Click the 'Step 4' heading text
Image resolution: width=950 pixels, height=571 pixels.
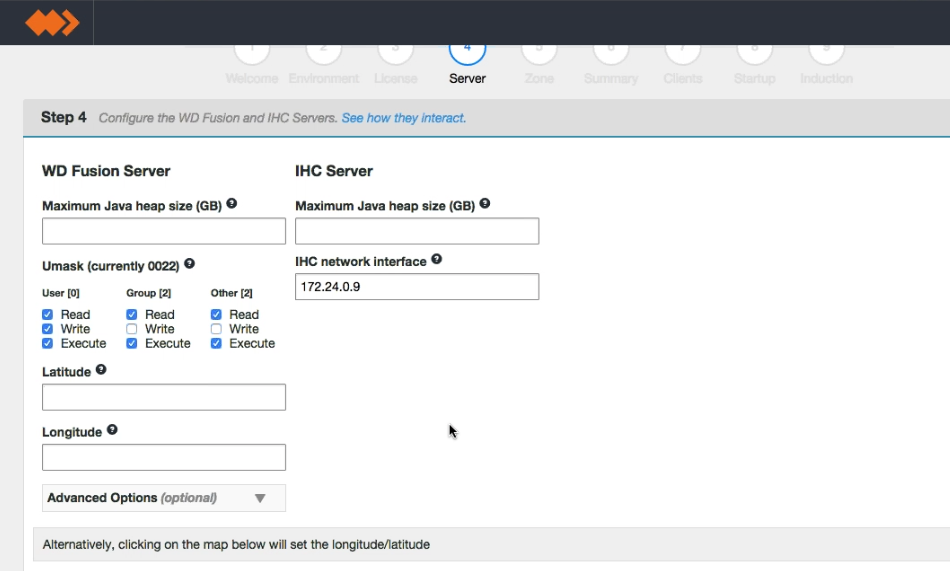(x=64, y=117)
